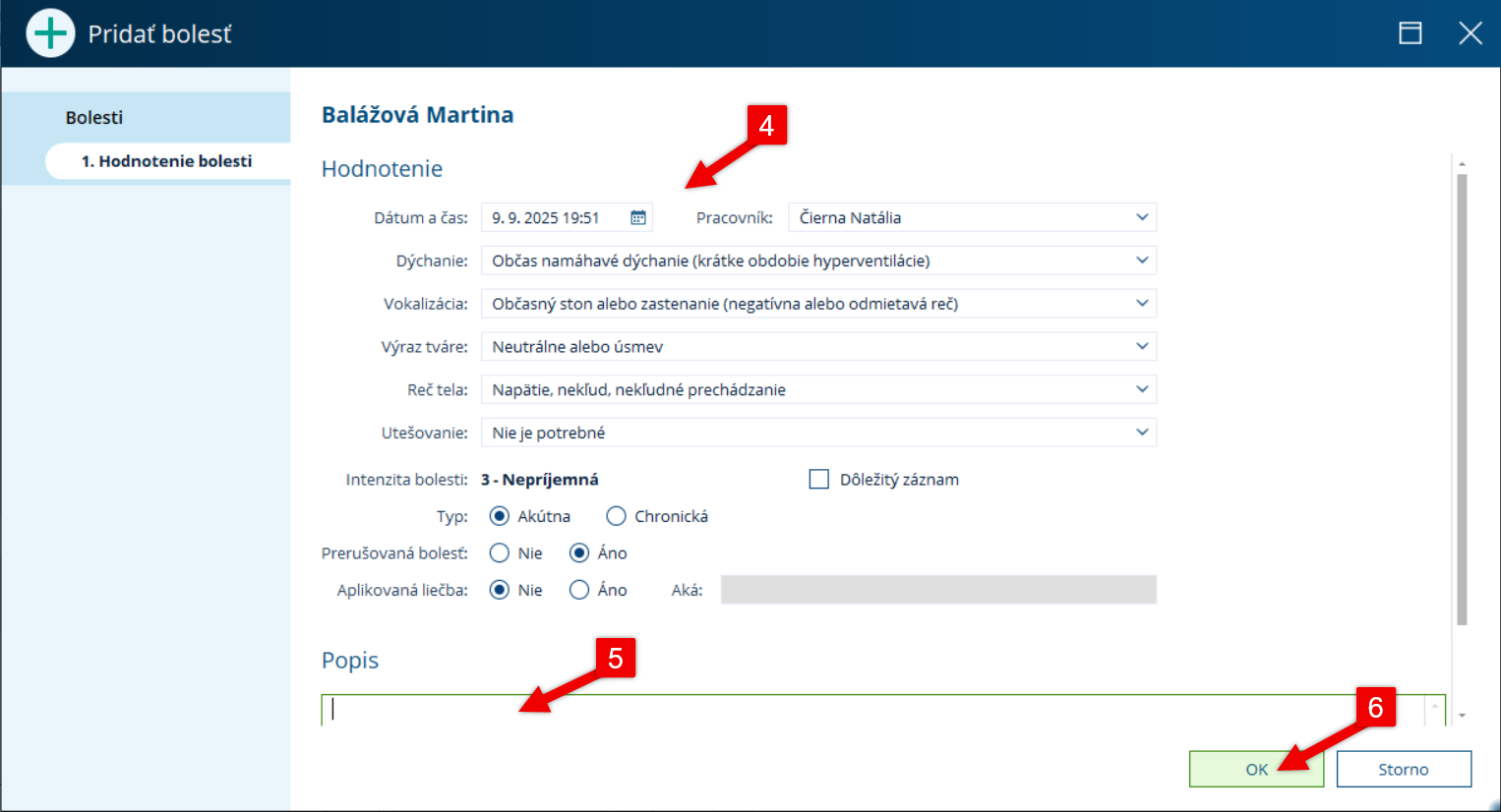Click the Hodnotenie section heading
Screen dimensions: 1501x812
pyautogui.click(x=382, y=169)
